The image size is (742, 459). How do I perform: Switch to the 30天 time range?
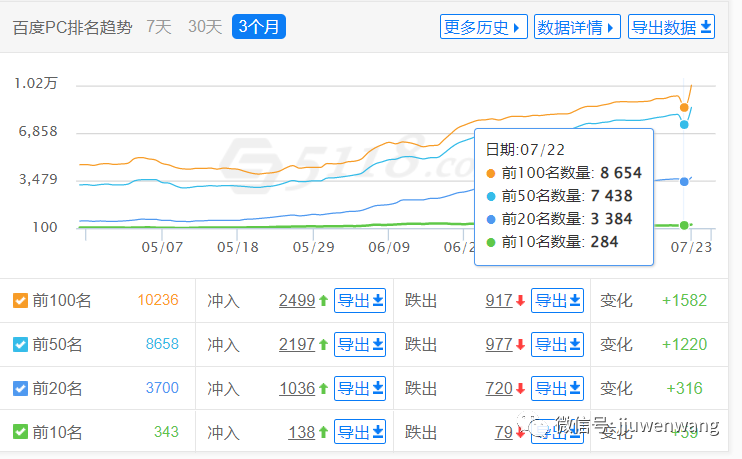click(x=205, y=26)
